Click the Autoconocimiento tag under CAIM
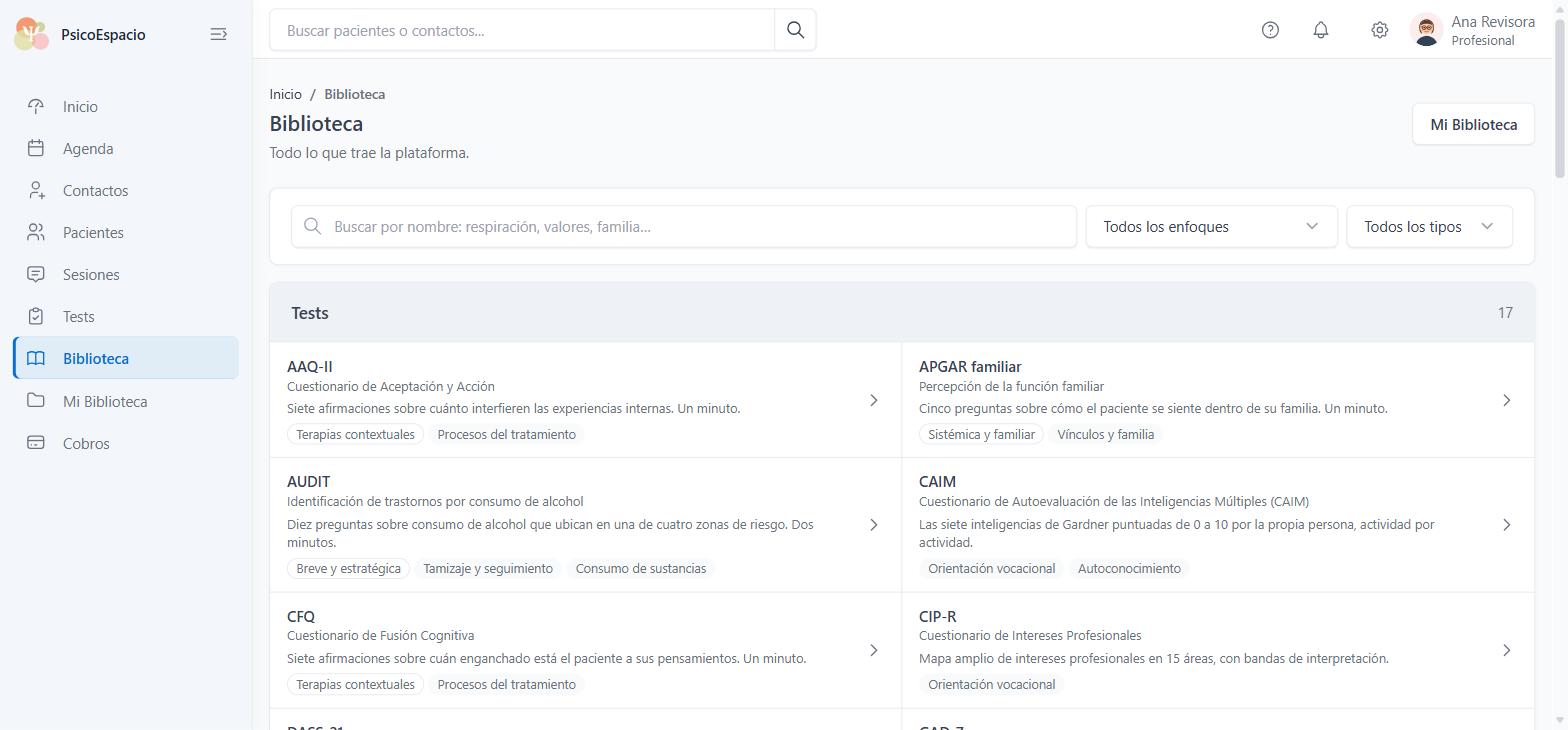1568x730 pixels. (1129, 568)
